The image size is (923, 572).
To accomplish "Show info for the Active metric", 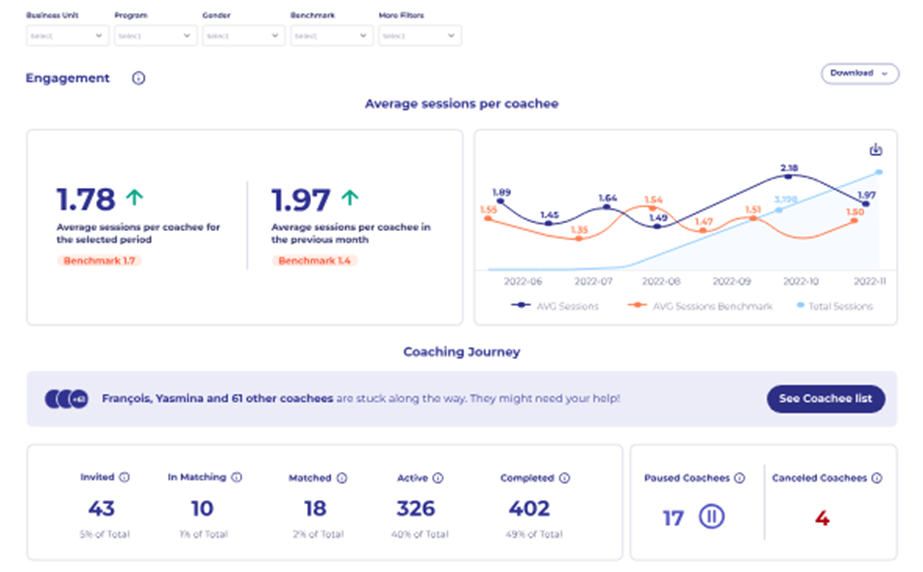I will click(x=438, y=478).
